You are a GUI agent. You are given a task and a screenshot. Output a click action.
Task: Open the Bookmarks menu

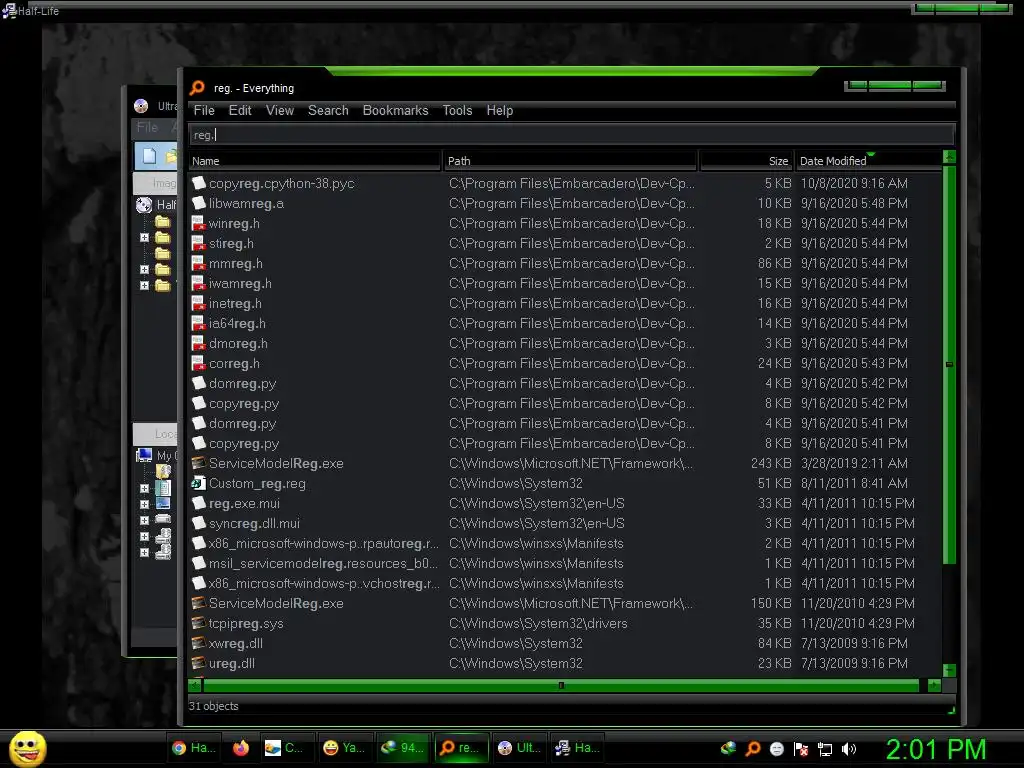click(x=395, y=110)
